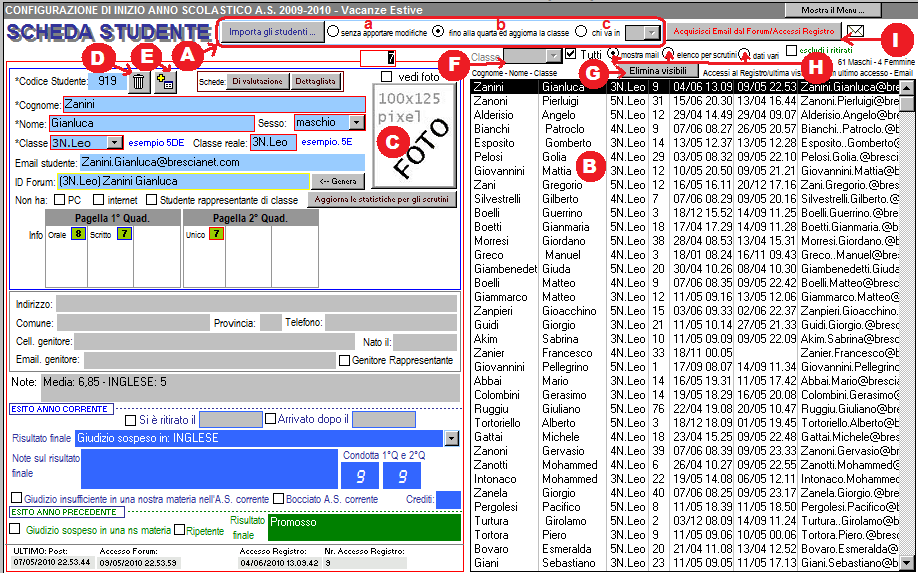
Task: Click the green 'Promosso' result field
Action: tap(363, 527)
